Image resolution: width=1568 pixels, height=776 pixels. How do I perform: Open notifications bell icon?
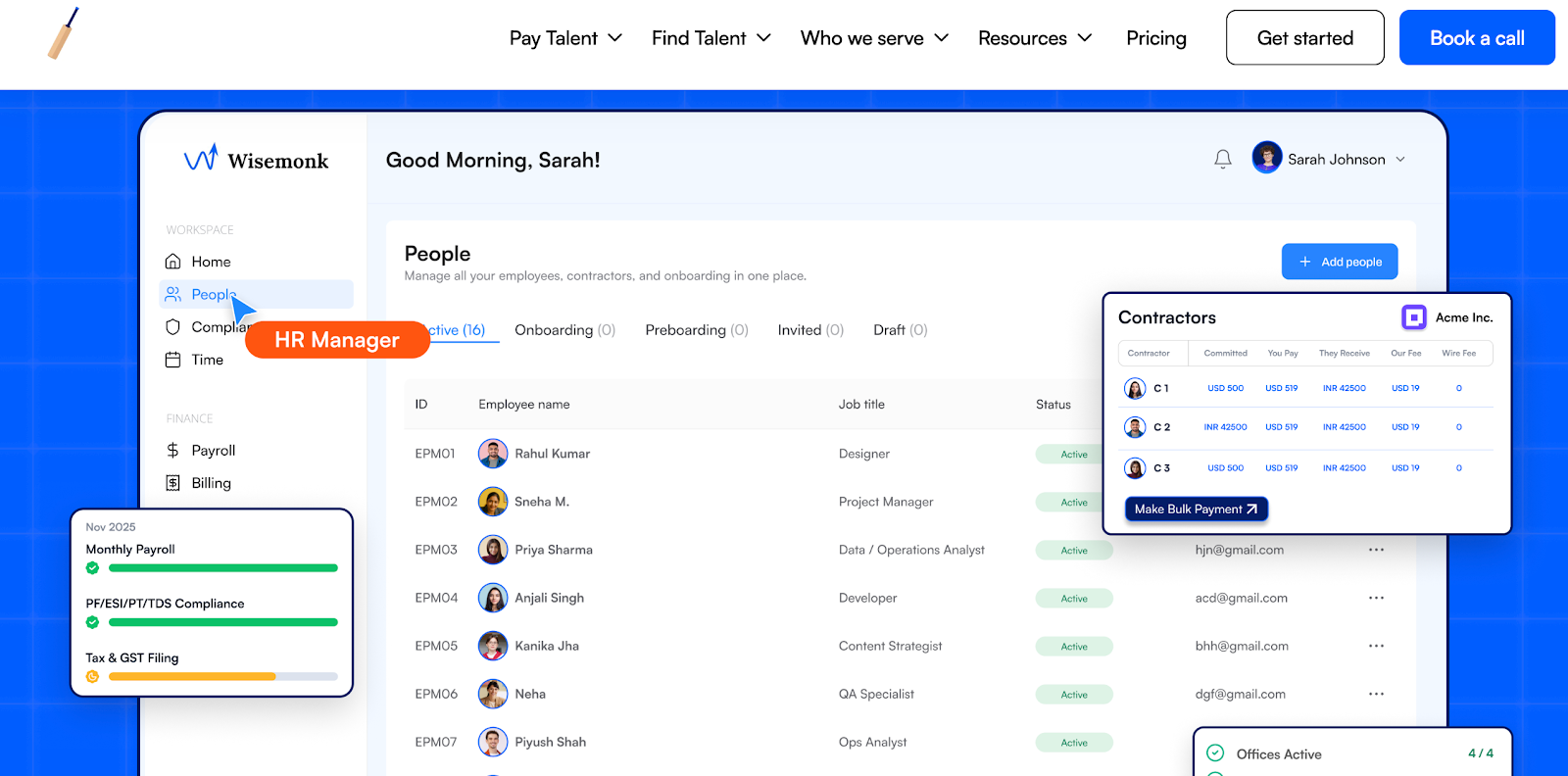click(1223, 159)
